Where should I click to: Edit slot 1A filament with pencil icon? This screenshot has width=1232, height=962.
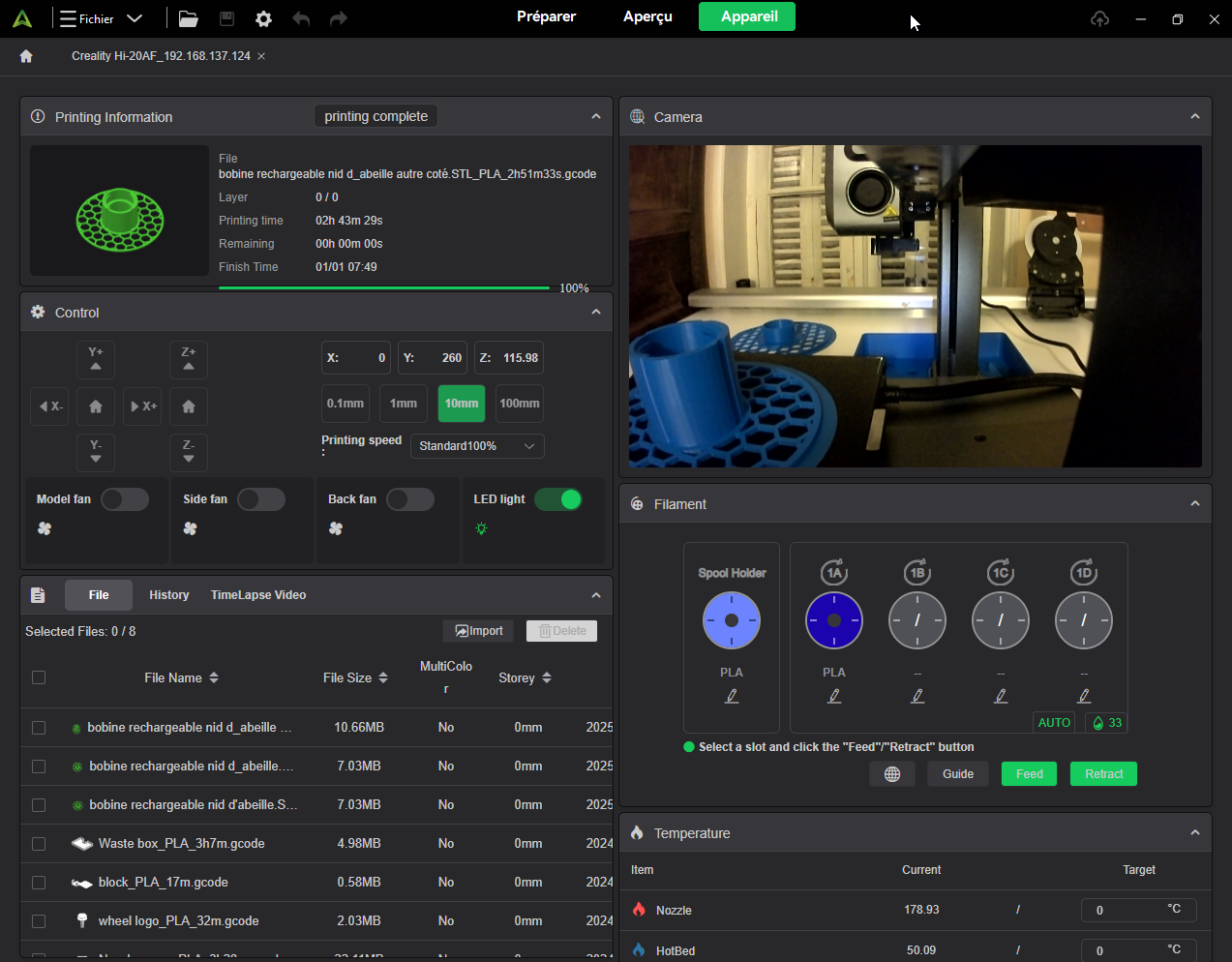click(834, 696)
